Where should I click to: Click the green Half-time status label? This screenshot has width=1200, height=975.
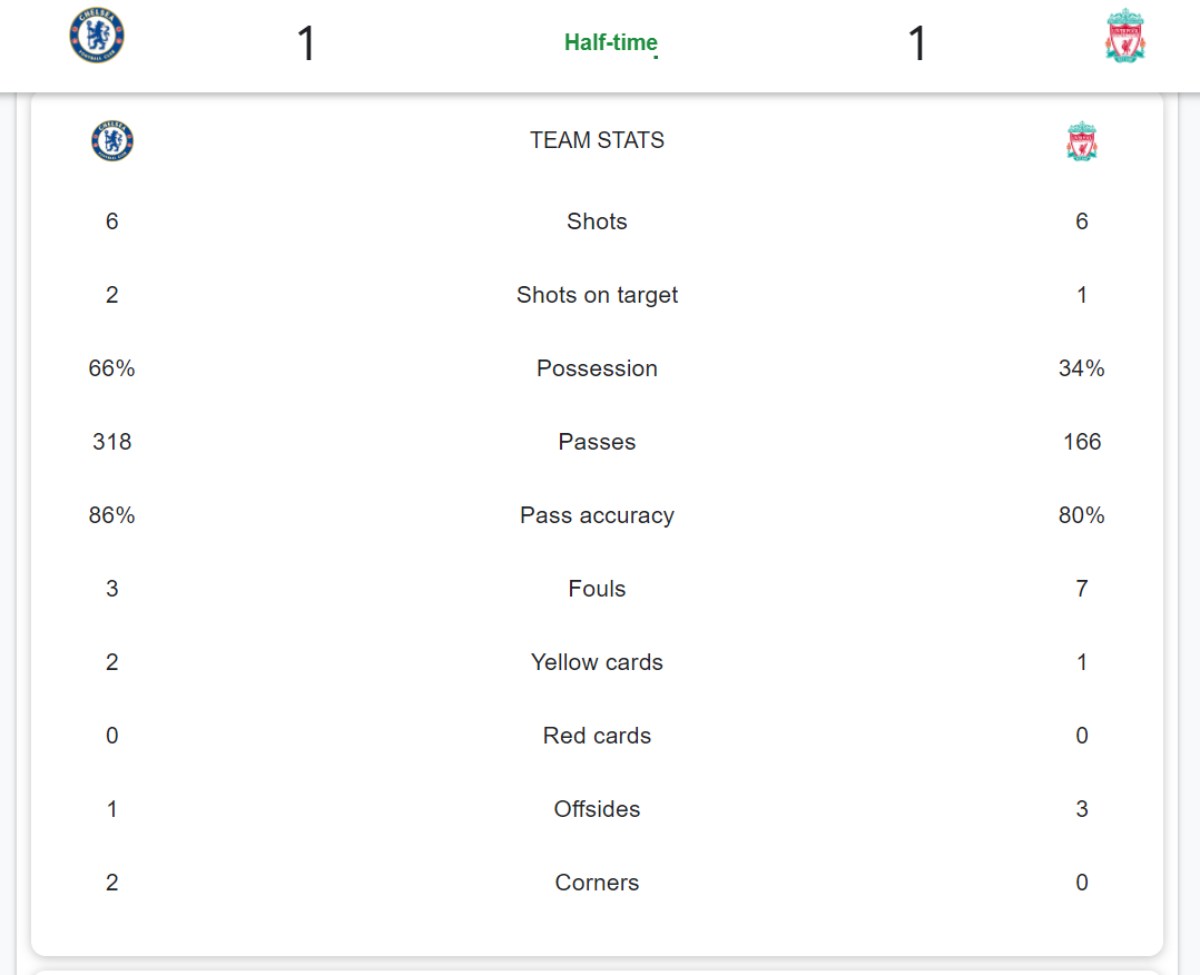click(x=610, y=42)
